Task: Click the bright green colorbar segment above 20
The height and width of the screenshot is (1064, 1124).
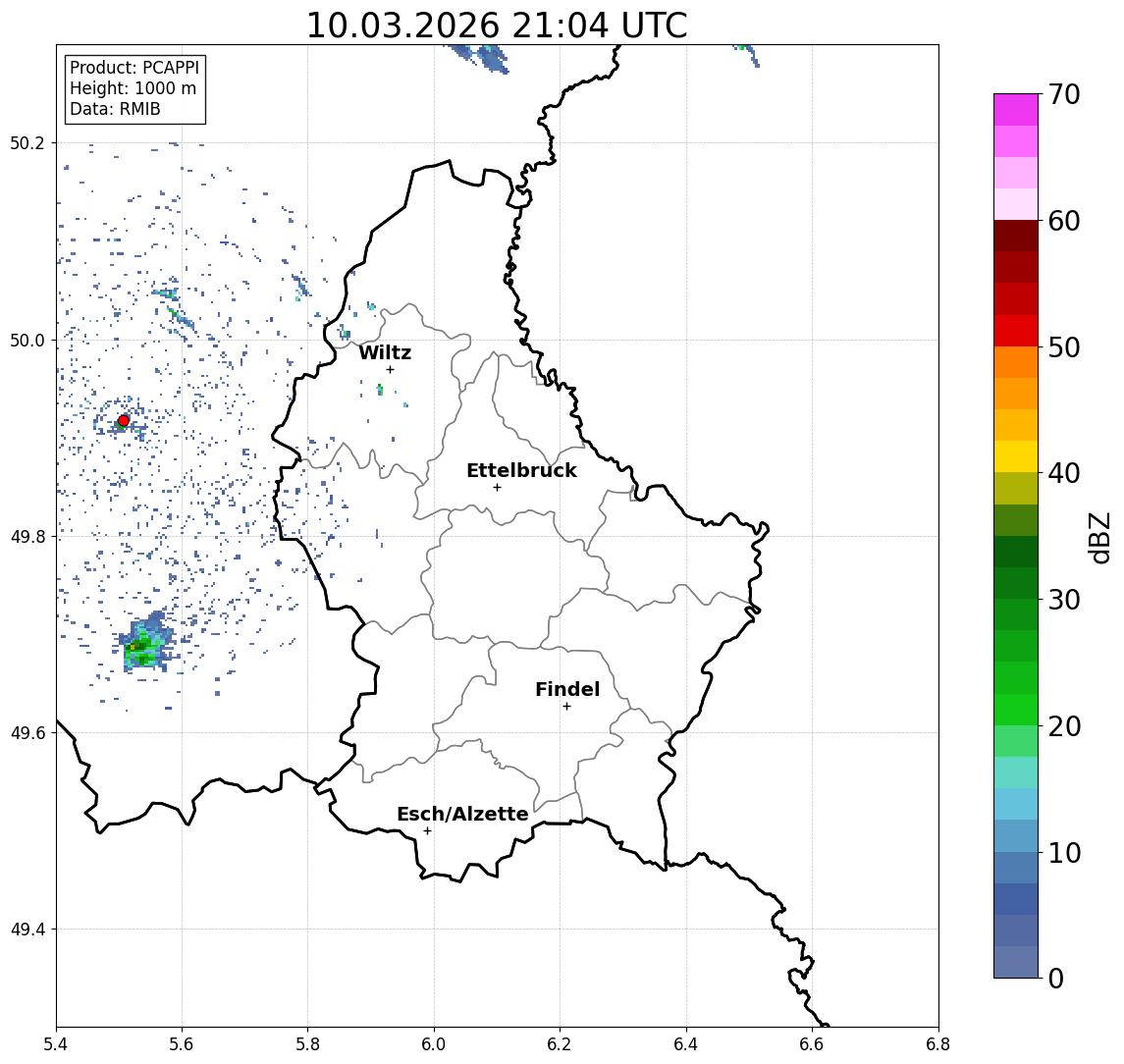Action: pyautogui.click(x=1016, y=709)
